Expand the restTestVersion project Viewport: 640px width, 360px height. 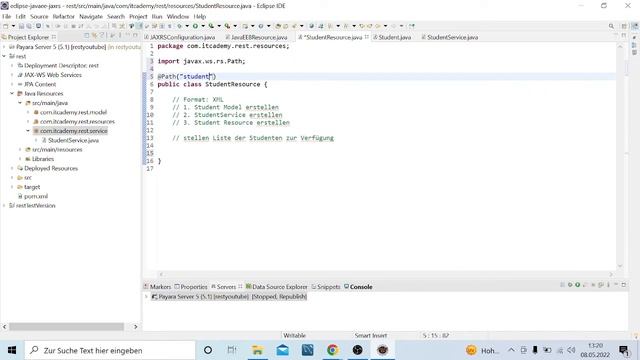[x=4, y=206]
